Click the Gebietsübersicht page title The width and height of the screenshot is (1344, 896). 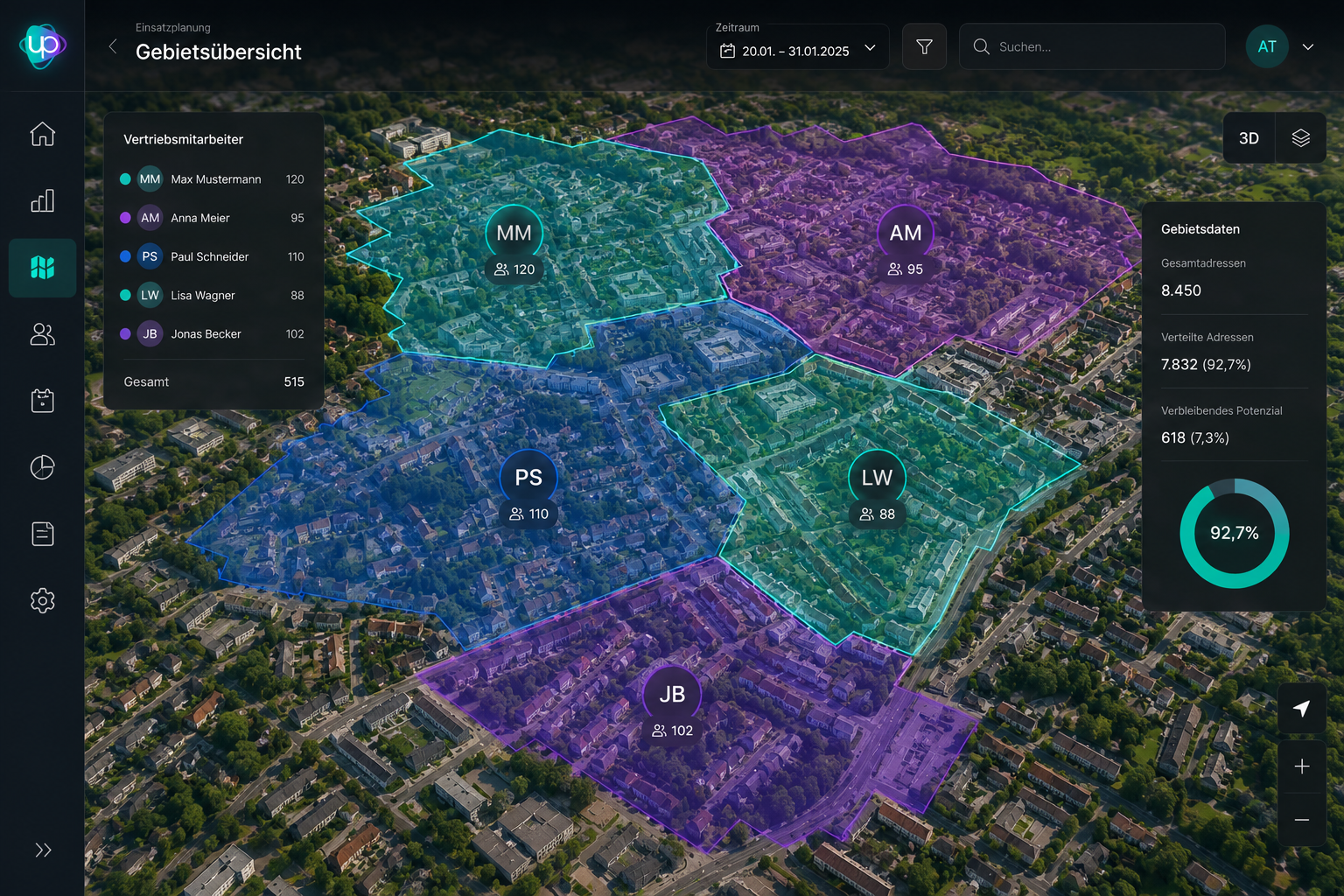(219, 52)
